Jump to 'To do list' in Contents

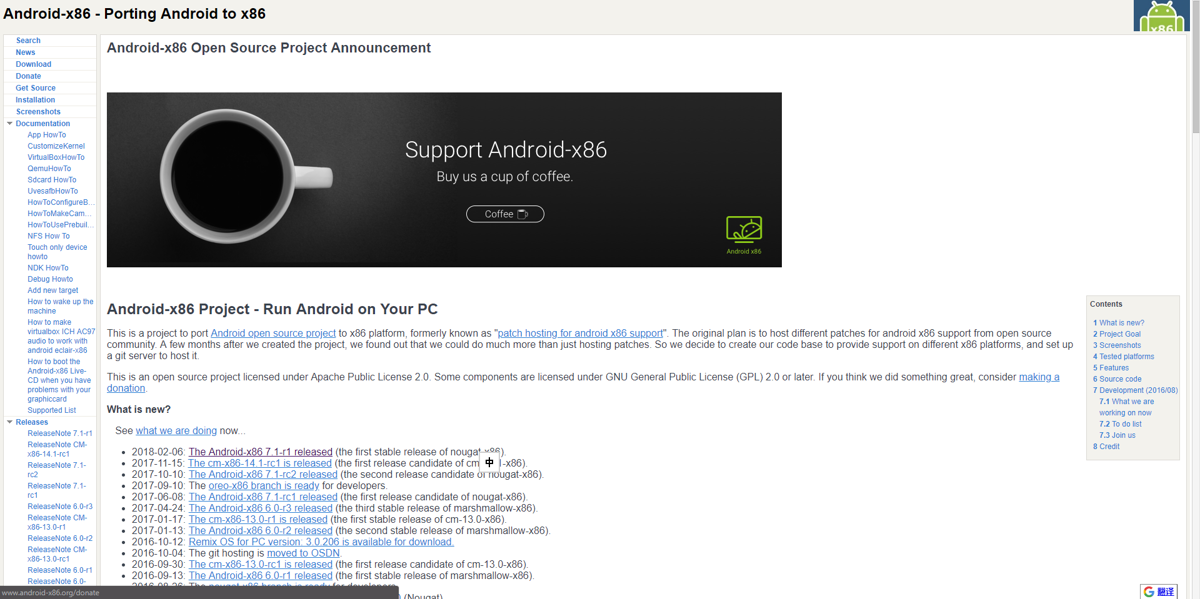1121,424
